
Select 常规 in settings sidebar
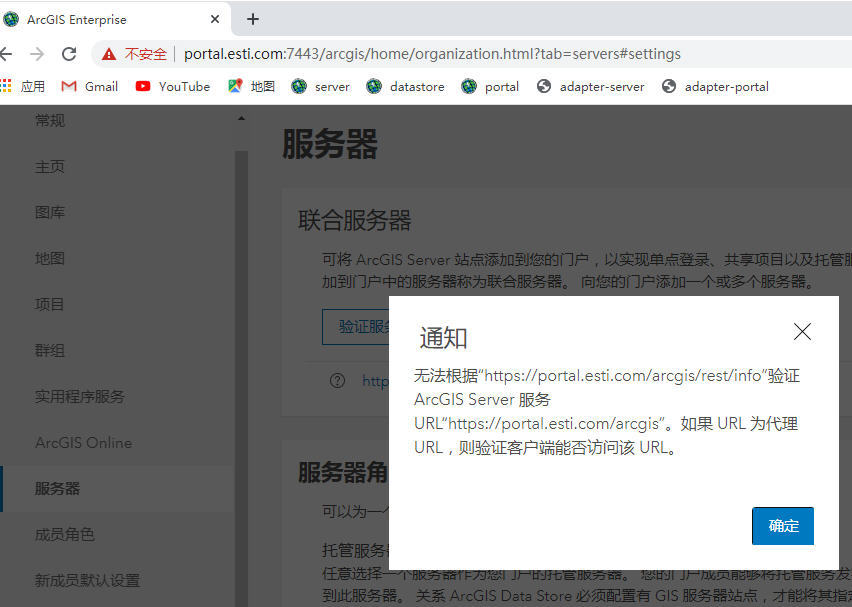point(50,121)
